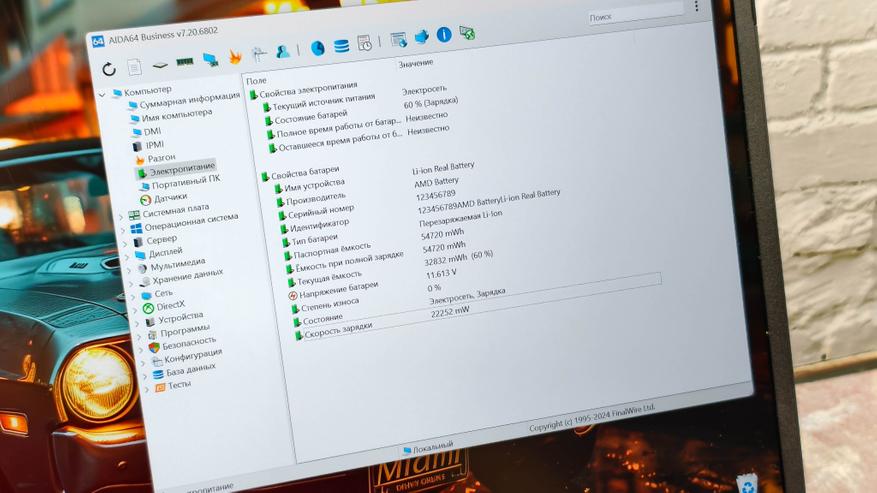The width and height of the screenshot is (877, 493).
Task: Select Разгон in the tree
Action: point(162,158)
